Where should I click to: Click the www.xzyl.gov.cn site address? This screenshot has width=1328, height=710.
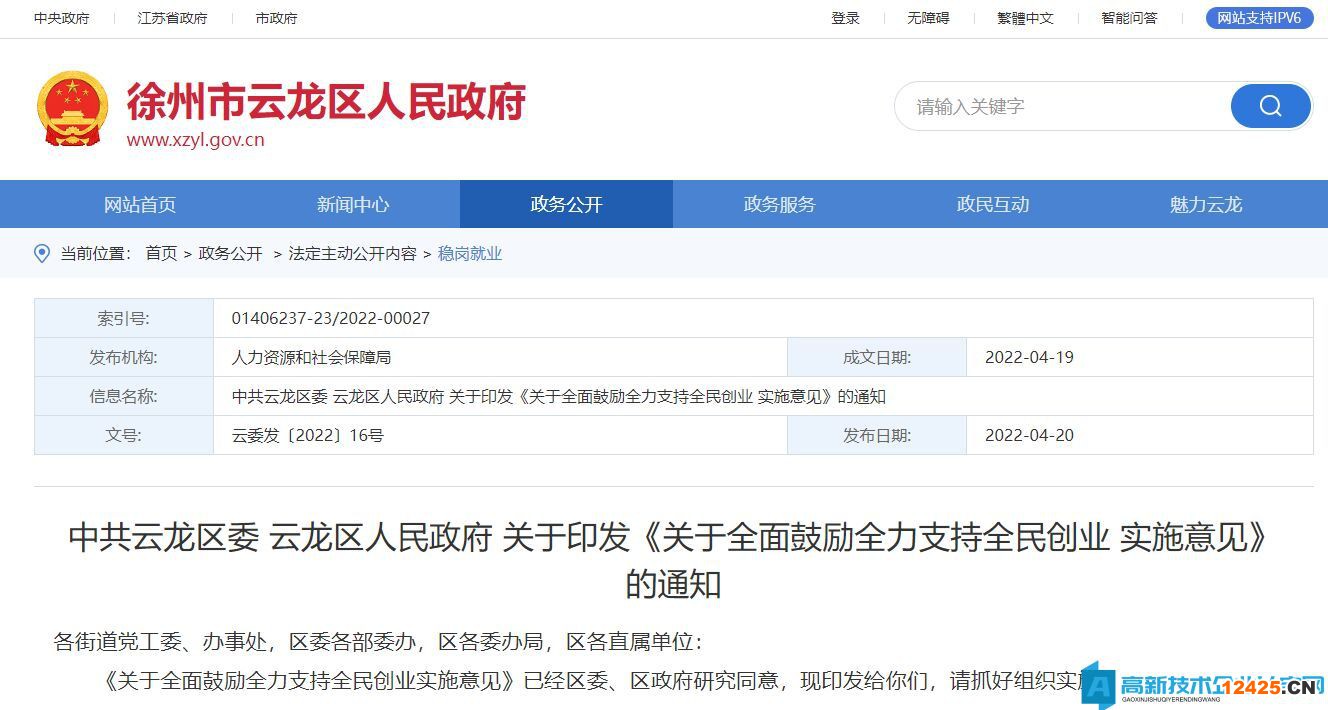click(x=196, y=140)
